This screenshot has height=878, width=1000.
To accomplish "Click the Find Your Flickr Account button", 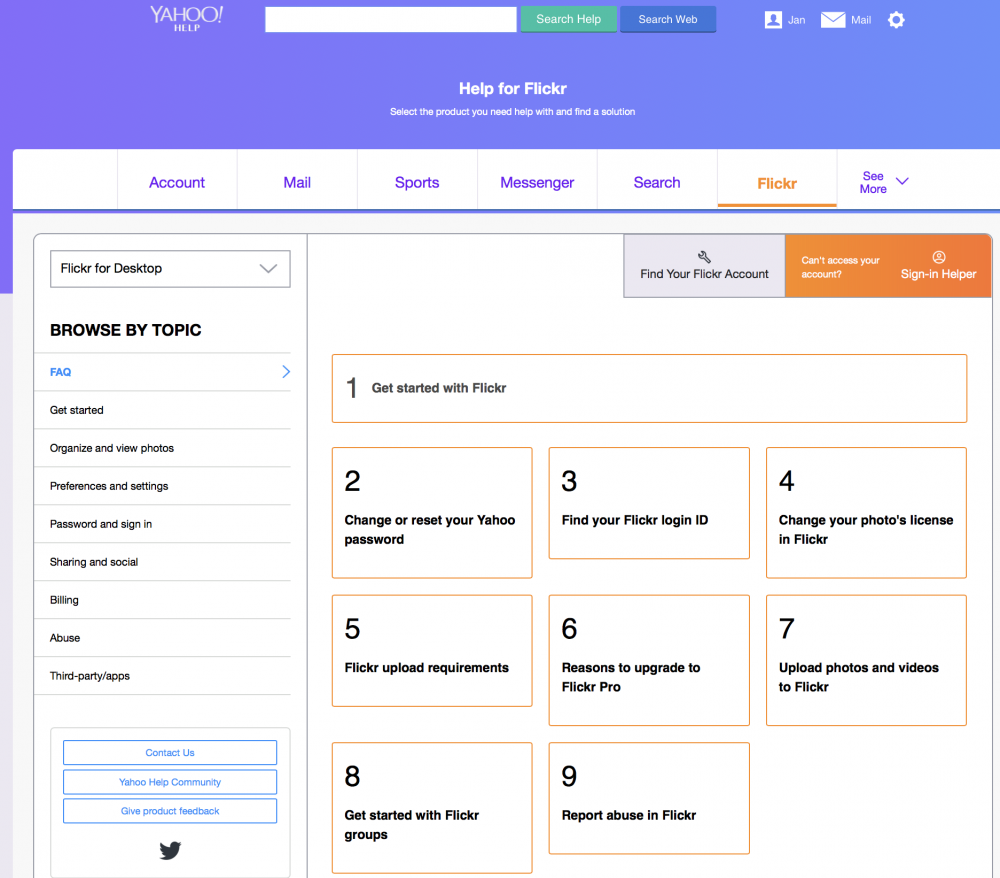I will pos(704,266).
